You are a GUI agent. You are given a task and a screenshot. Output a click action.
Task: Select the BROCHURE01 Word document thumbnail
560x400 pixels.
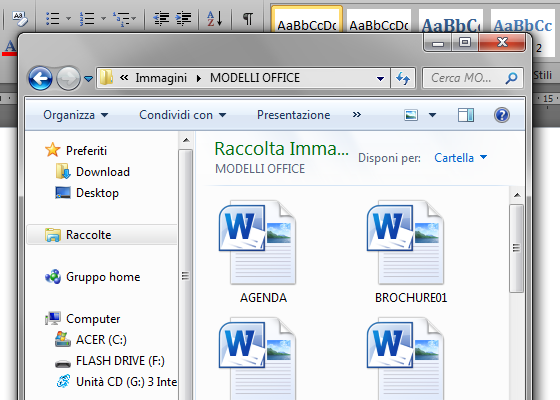[x=406, y=242]
